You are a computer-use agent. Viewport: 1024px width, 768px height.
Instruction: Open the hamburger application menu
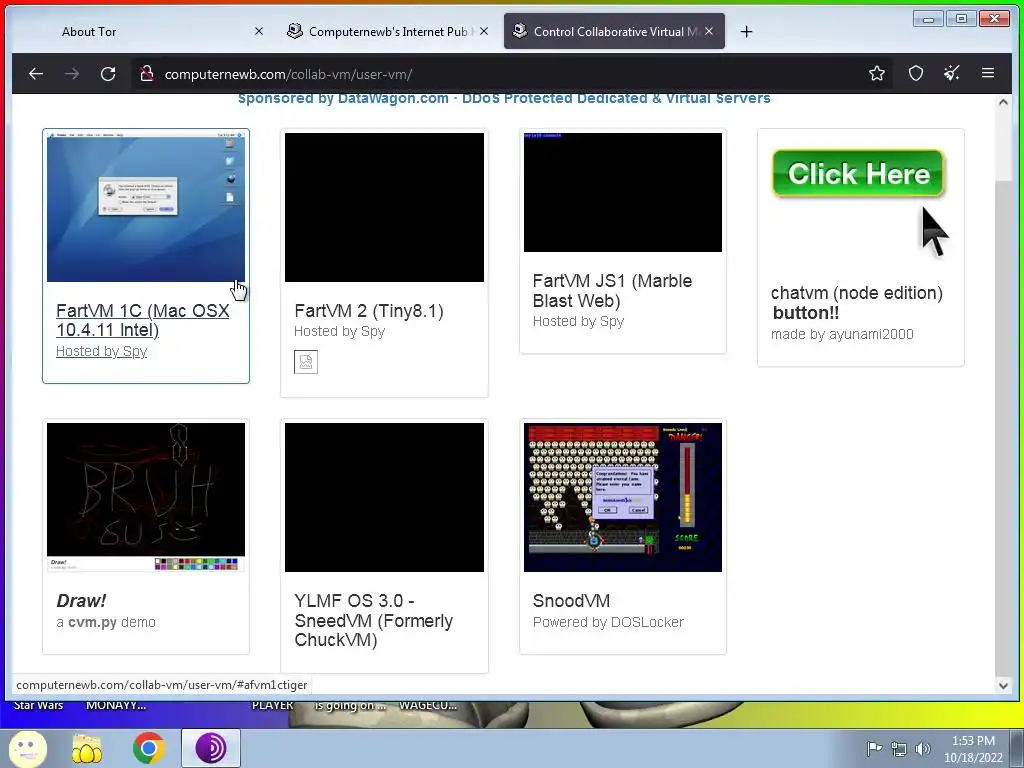pos(987,73)
